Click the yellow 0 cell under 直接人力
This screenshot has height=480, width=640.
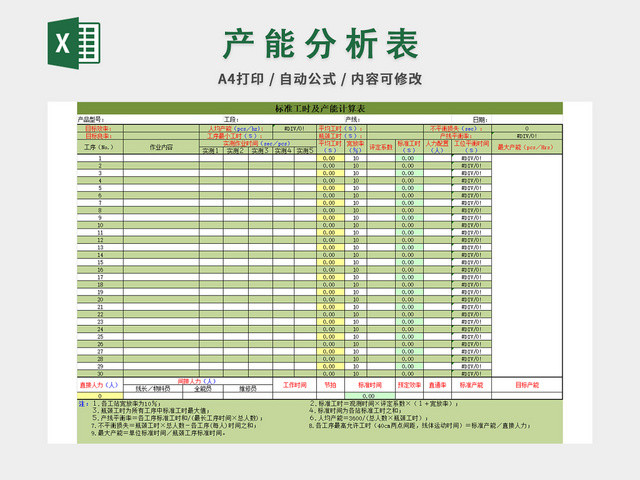(x=100, y=396)
